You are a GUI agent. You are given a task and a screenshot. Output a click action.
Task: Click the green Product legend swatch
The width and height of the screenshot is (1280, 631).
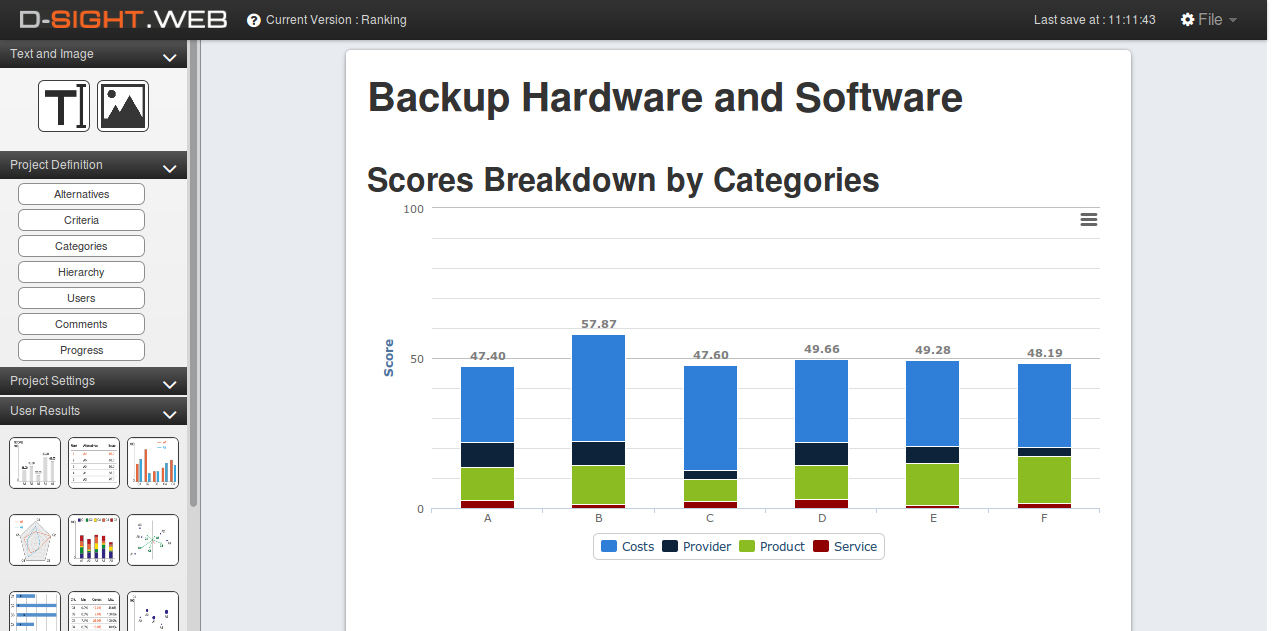coord(747,547)
